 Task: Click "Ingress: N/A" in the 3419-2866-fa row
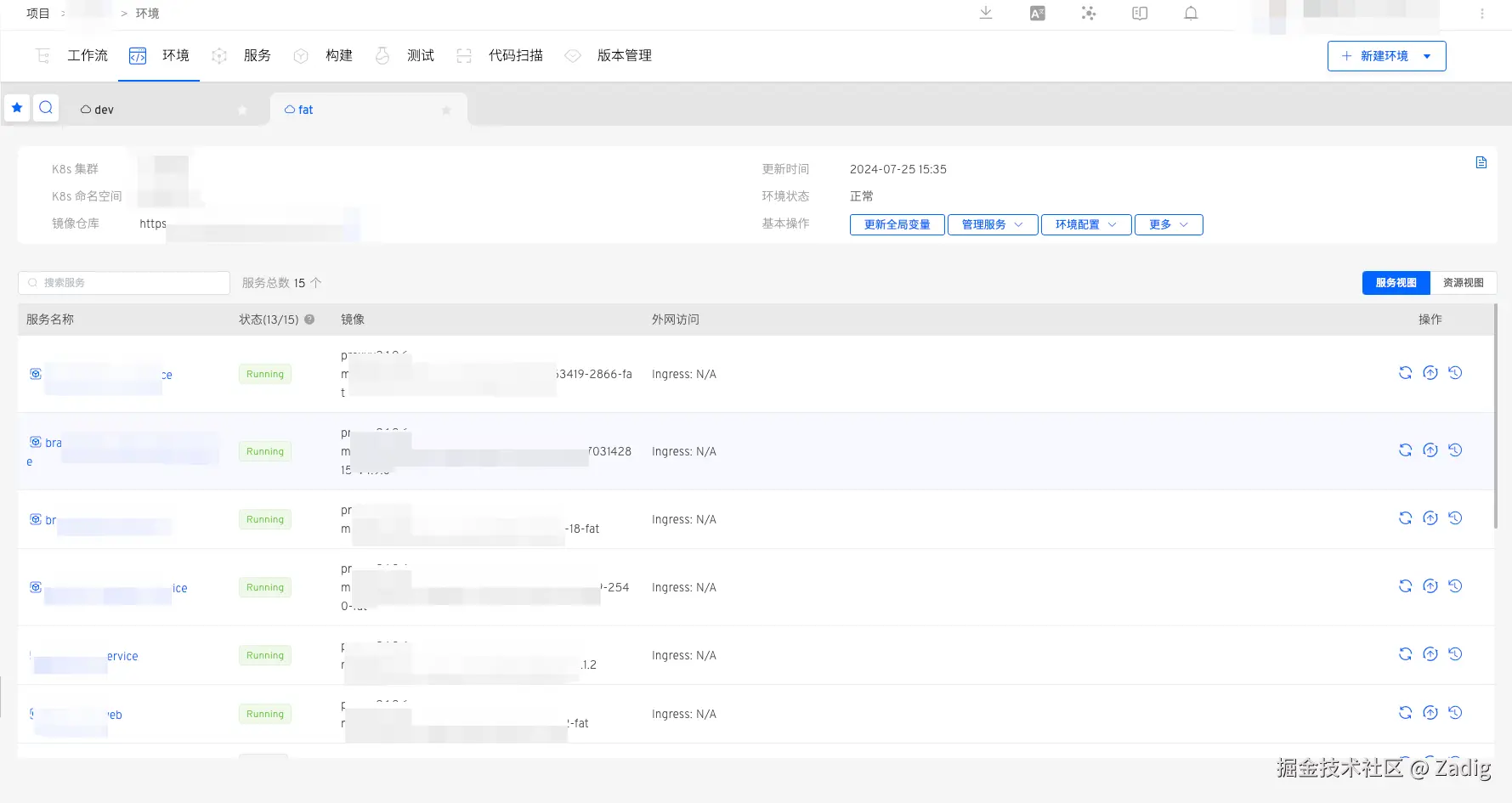coord(684,374)
